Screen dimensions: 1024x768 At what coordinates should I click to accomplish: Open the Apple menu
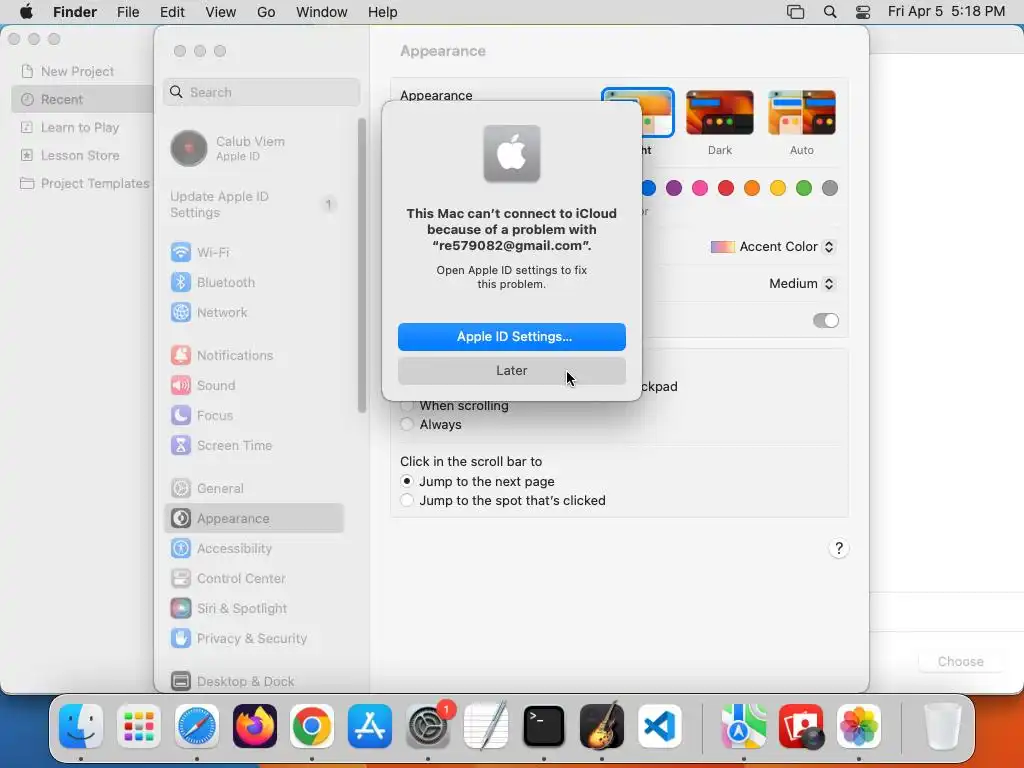pyautogui.click(x=26, y=12)
